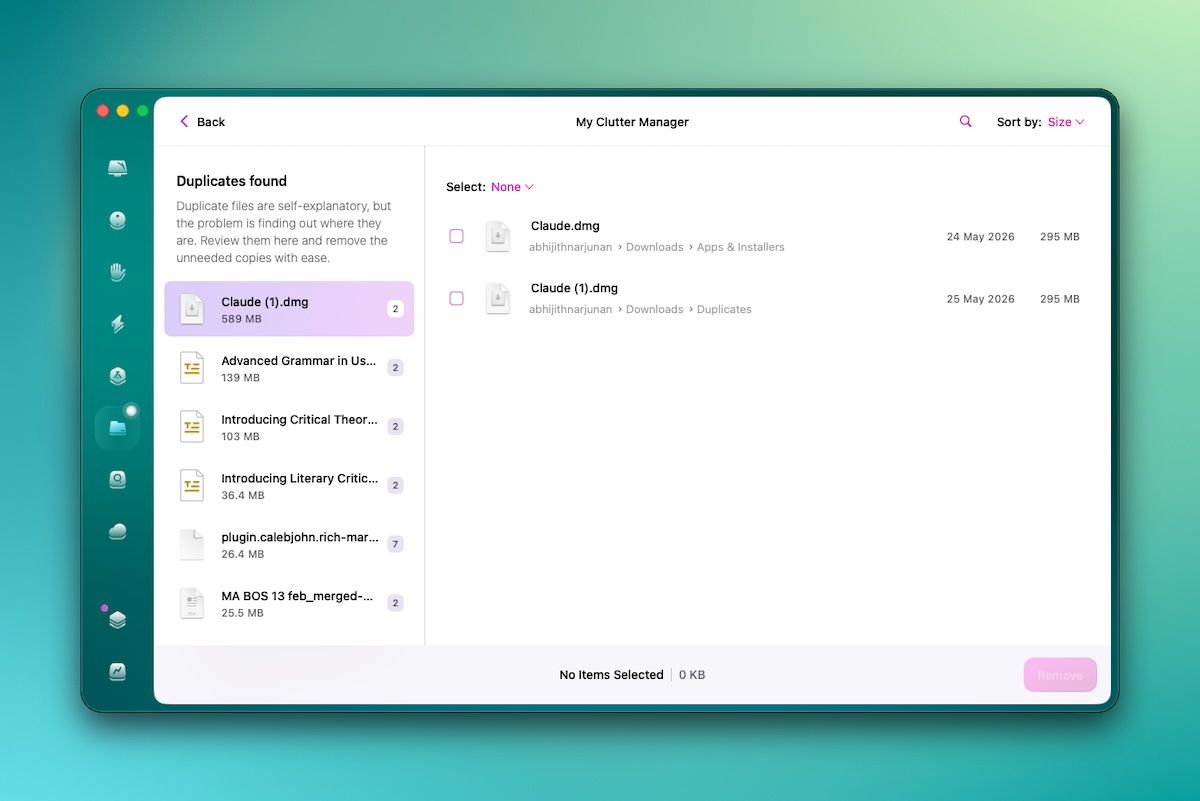Select the plugin.calebjohn.rich-mar... duplicate group
The width and height of the screenshot is (1200, 801).
(x=289, y=545)
